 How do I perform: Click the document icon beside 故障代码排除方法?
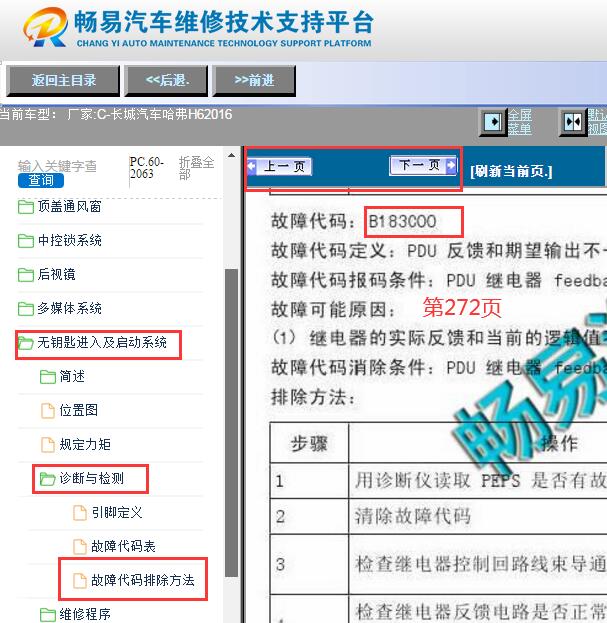click(x=80, y=580)
